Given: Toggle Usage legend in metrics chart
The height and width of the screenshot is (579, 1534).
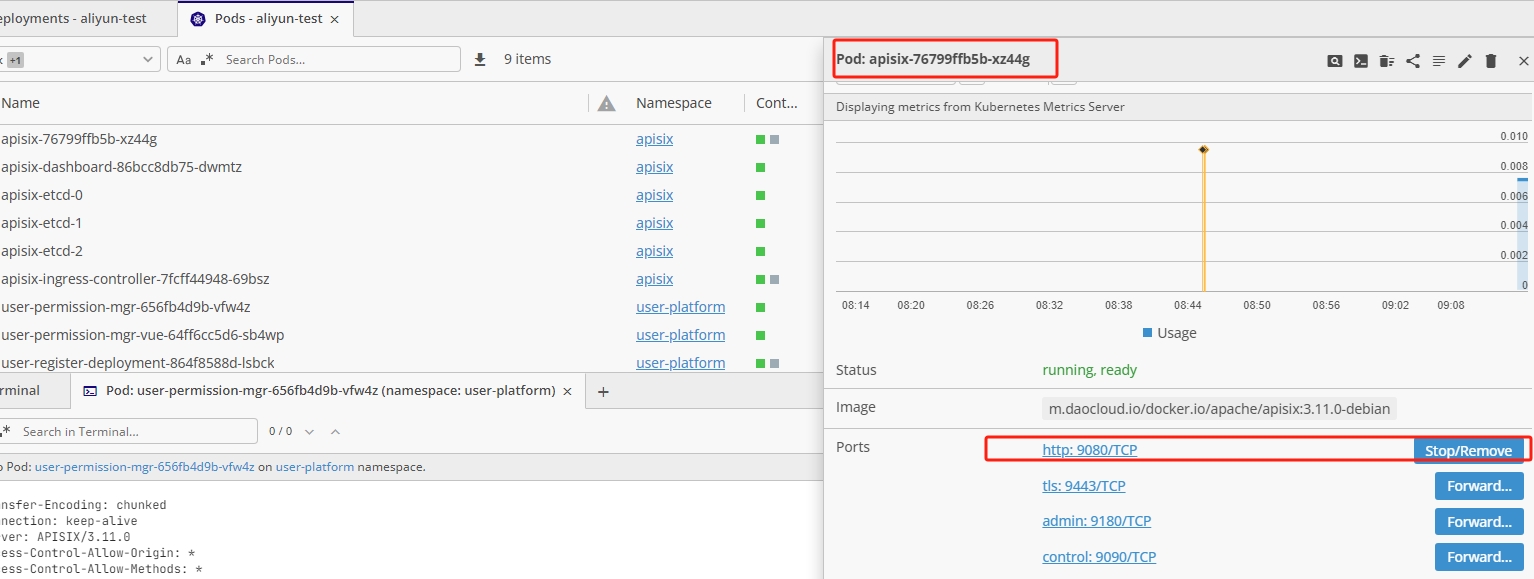Looking at the screenshot, I should (1168, 333).
